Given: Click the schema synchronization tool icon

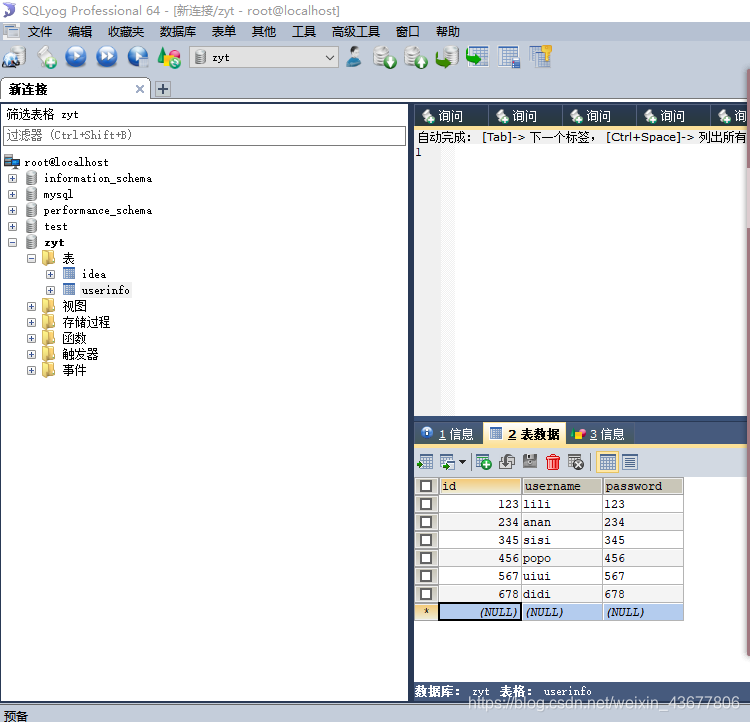Looking at the screenshot, I should (477, 57).
